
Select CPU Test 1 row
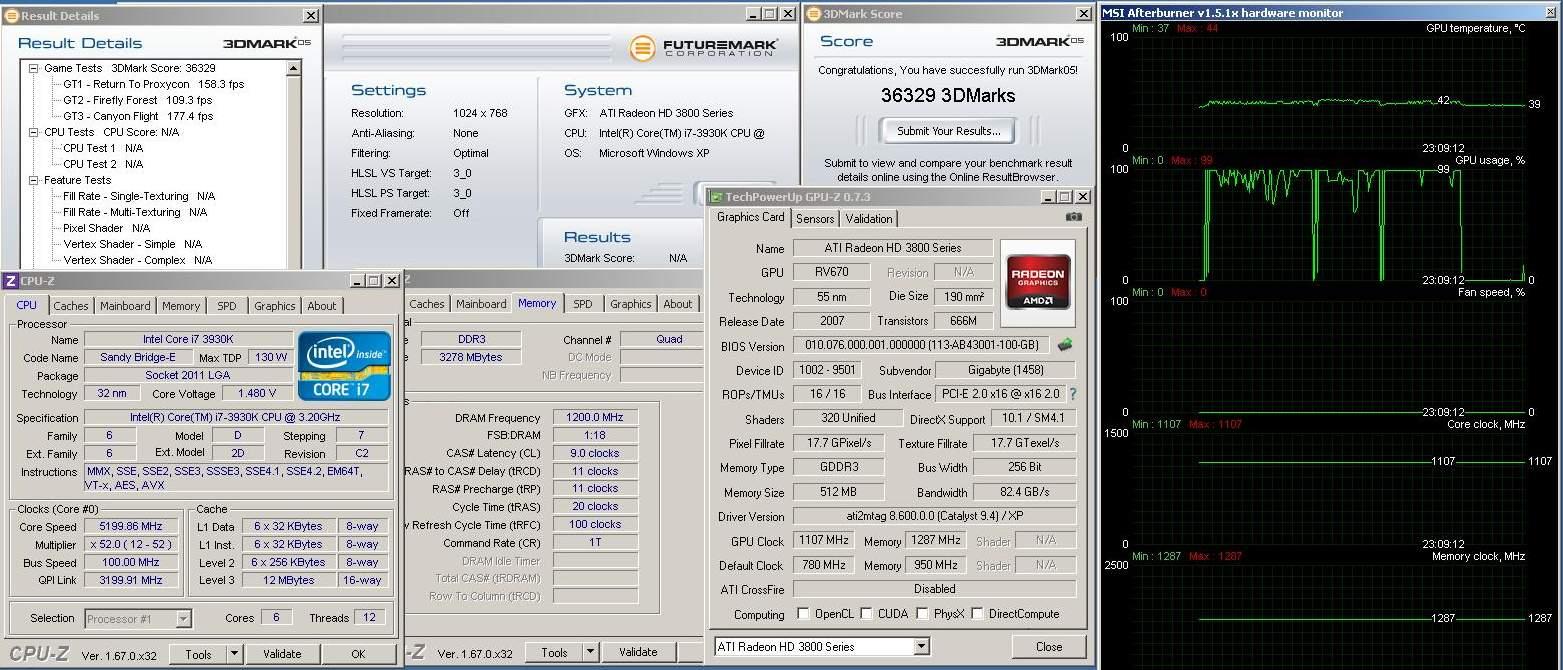point(103,148)
